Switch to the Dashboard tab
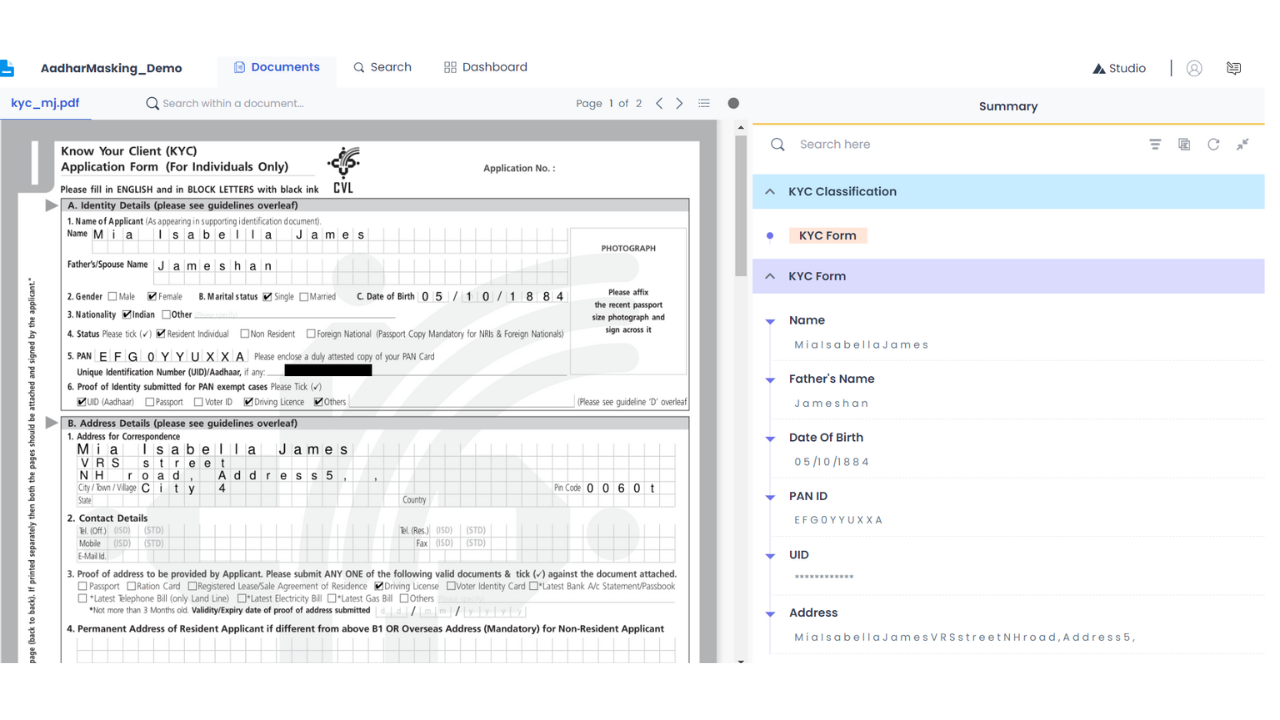This screenshot has width=1280, height=720. [x=486, y=67]
